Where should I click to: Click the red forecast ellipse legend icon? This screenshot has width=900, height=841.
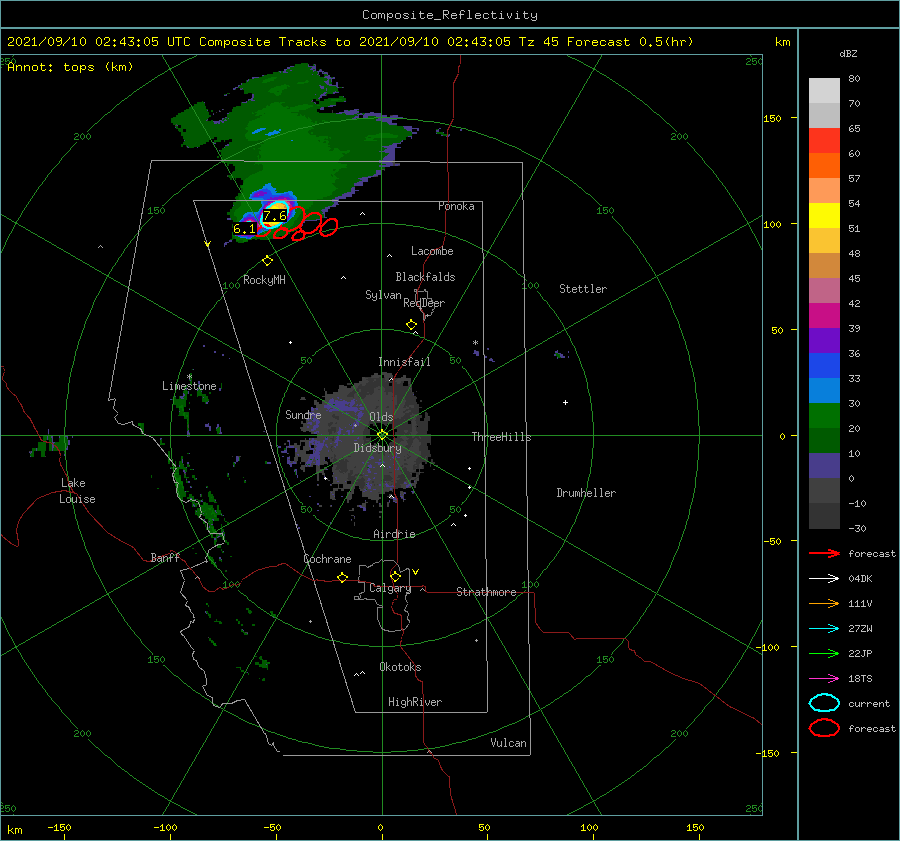(x=824, y=728)
